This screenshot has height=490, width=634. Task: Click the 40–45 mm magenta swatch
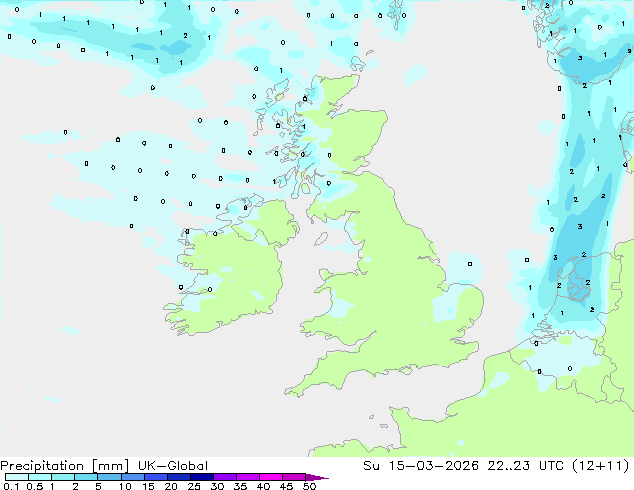pos(271,477)
